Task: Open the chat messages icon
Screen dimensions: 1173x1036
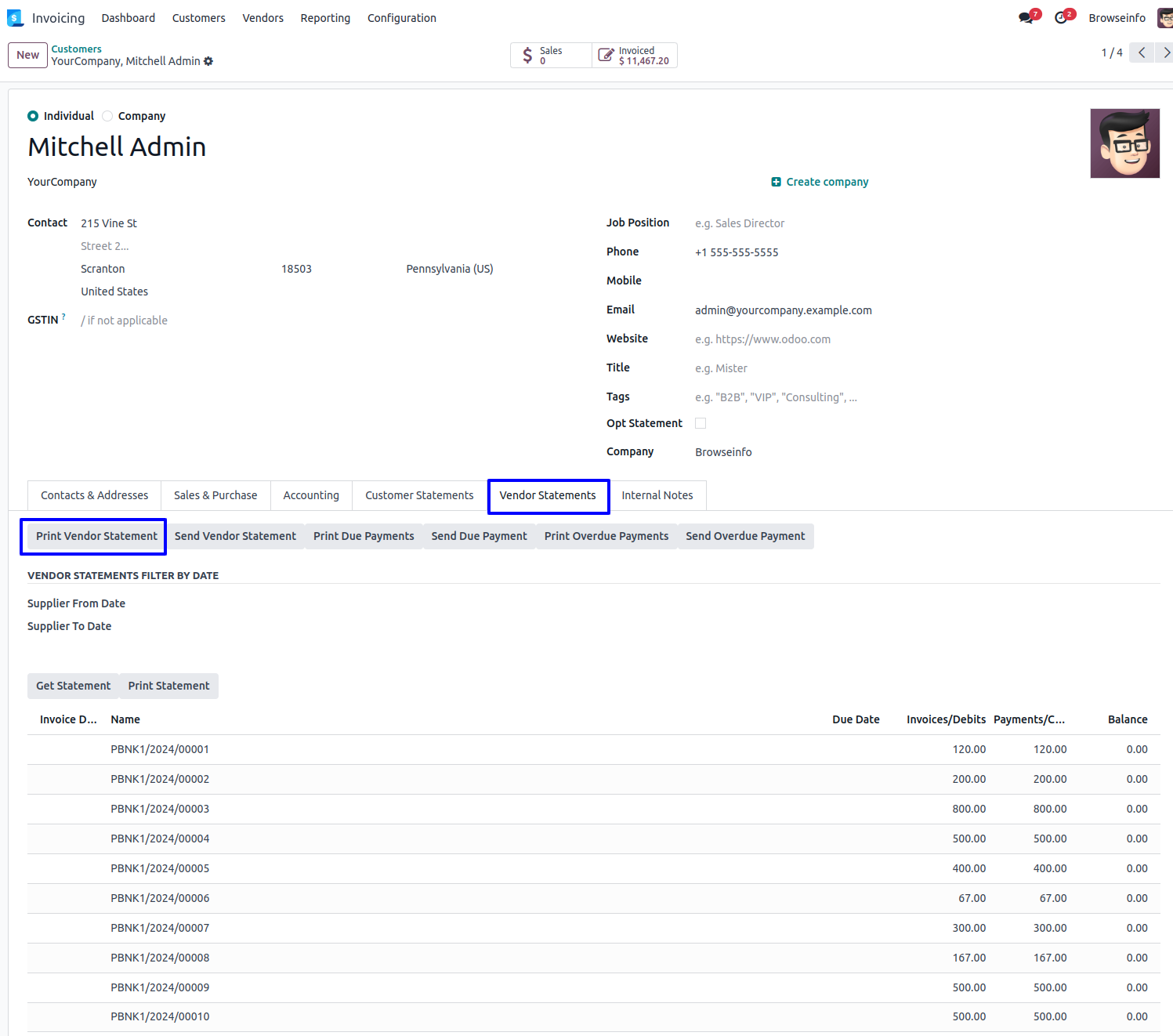Action: [x=1026, y=18]
